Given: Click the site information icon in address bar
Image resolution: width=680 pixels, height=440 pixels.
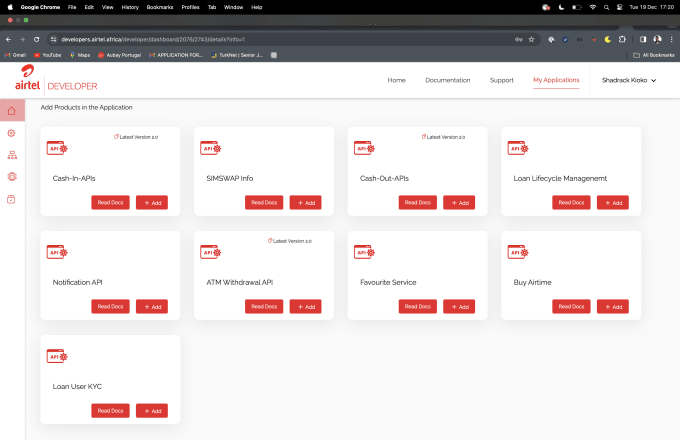Looking at the screenshot, I should [x=53, y=39].
